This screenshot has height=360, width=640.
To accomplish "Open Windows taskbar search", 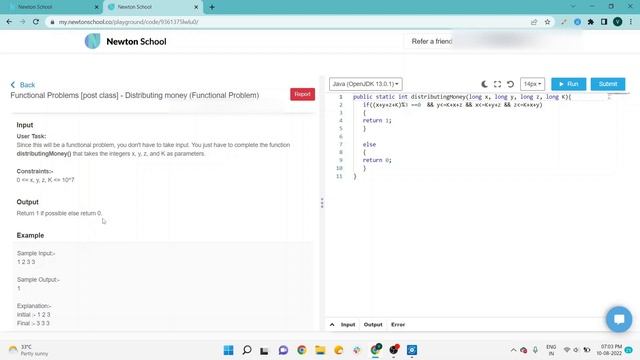I will point(247,350).
